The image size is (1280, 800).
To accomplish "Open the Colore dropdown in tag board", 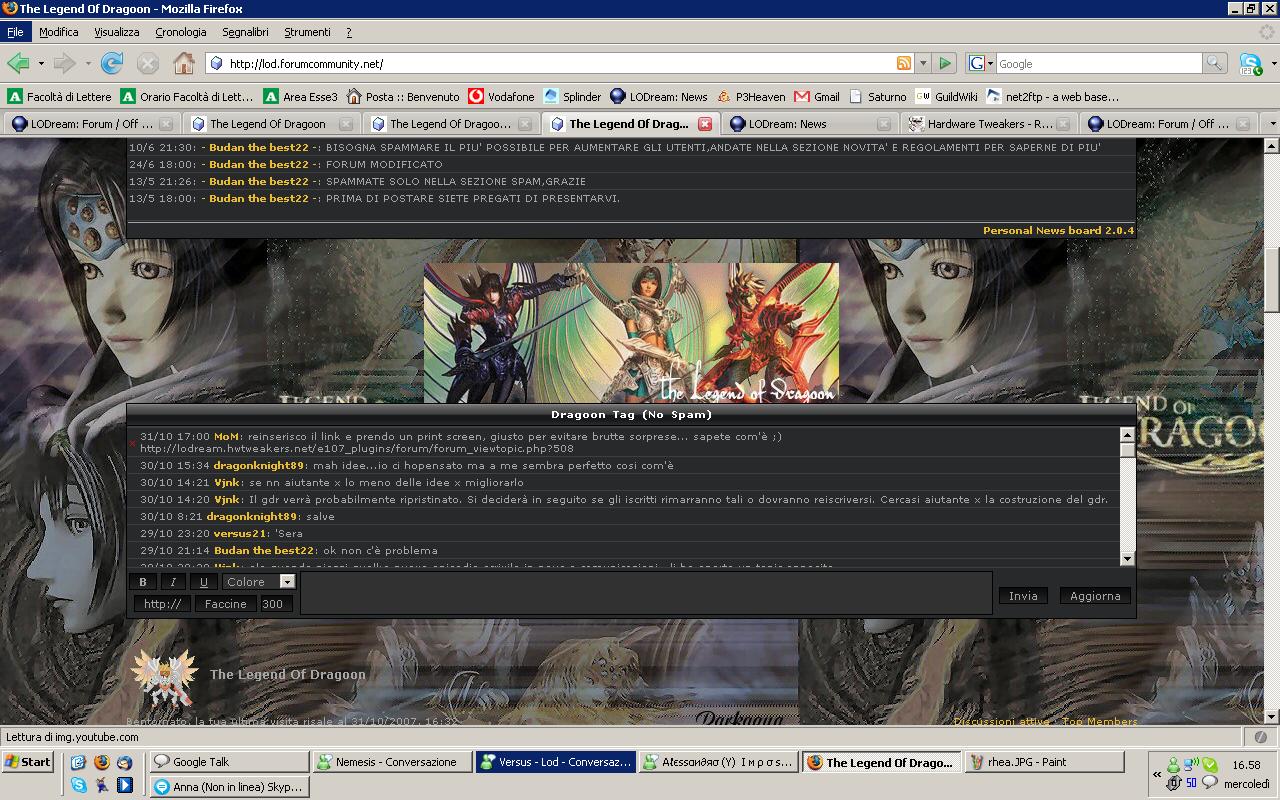I will pos(259,581).
